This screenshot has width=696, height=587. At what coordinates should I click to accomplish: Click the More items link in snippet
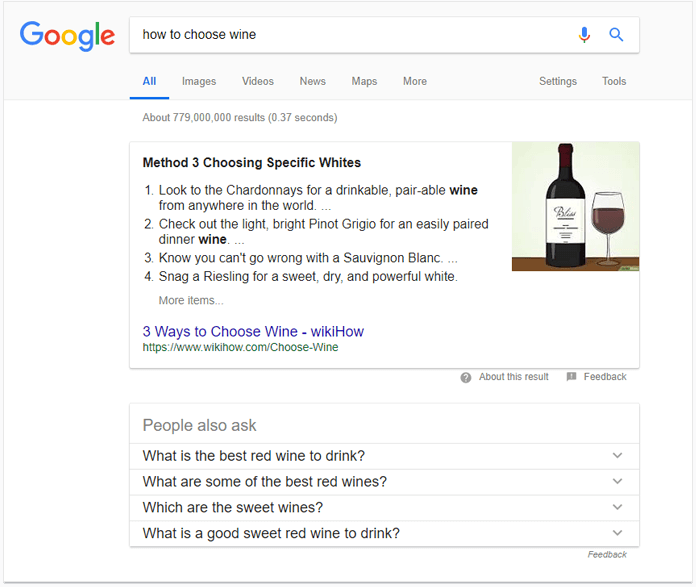(191, 300)
